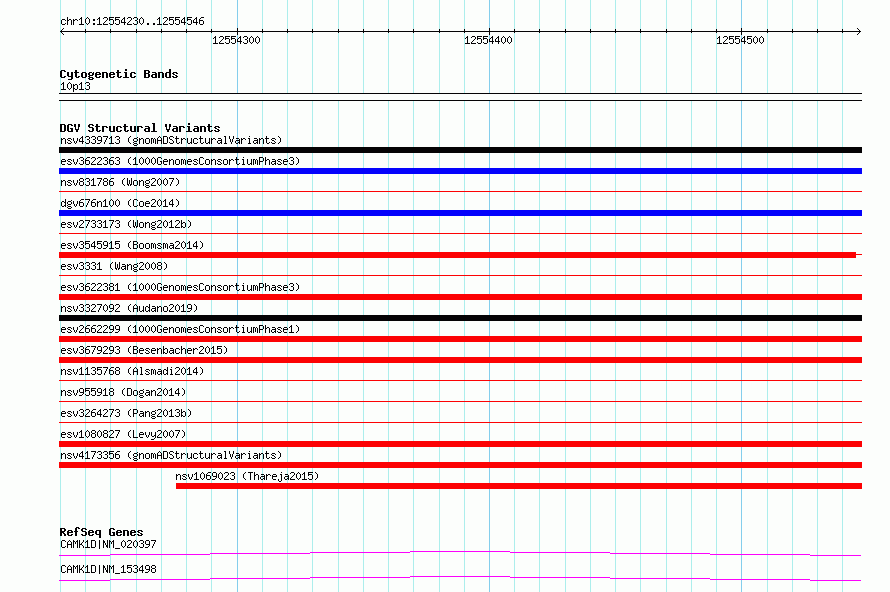Click ruler position 12554500
890x592 pixels.
click(x=740, y=40)
